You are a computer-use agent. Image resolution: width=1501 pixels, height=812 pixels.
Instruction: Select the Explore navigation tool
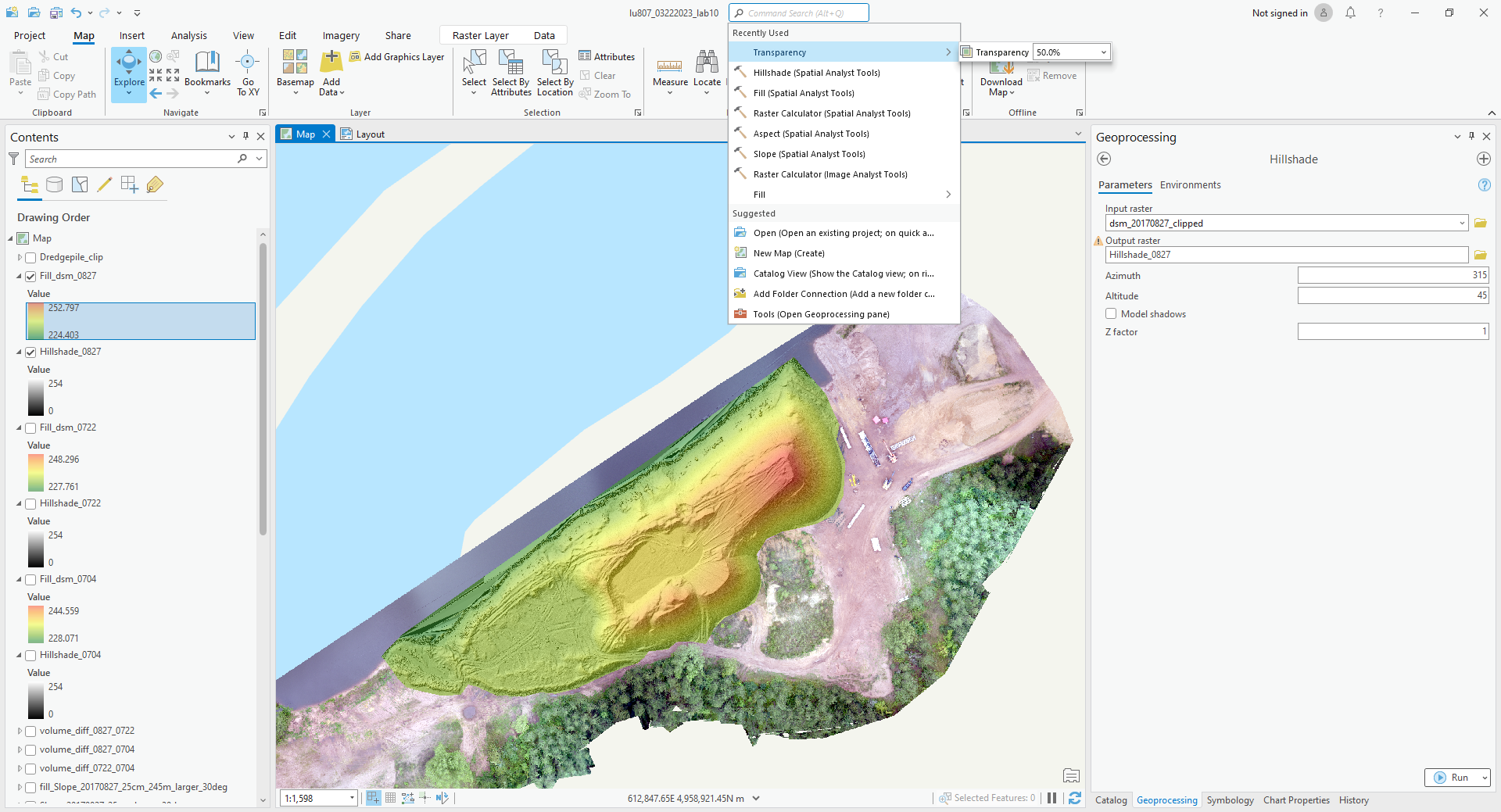pos(129,74)
